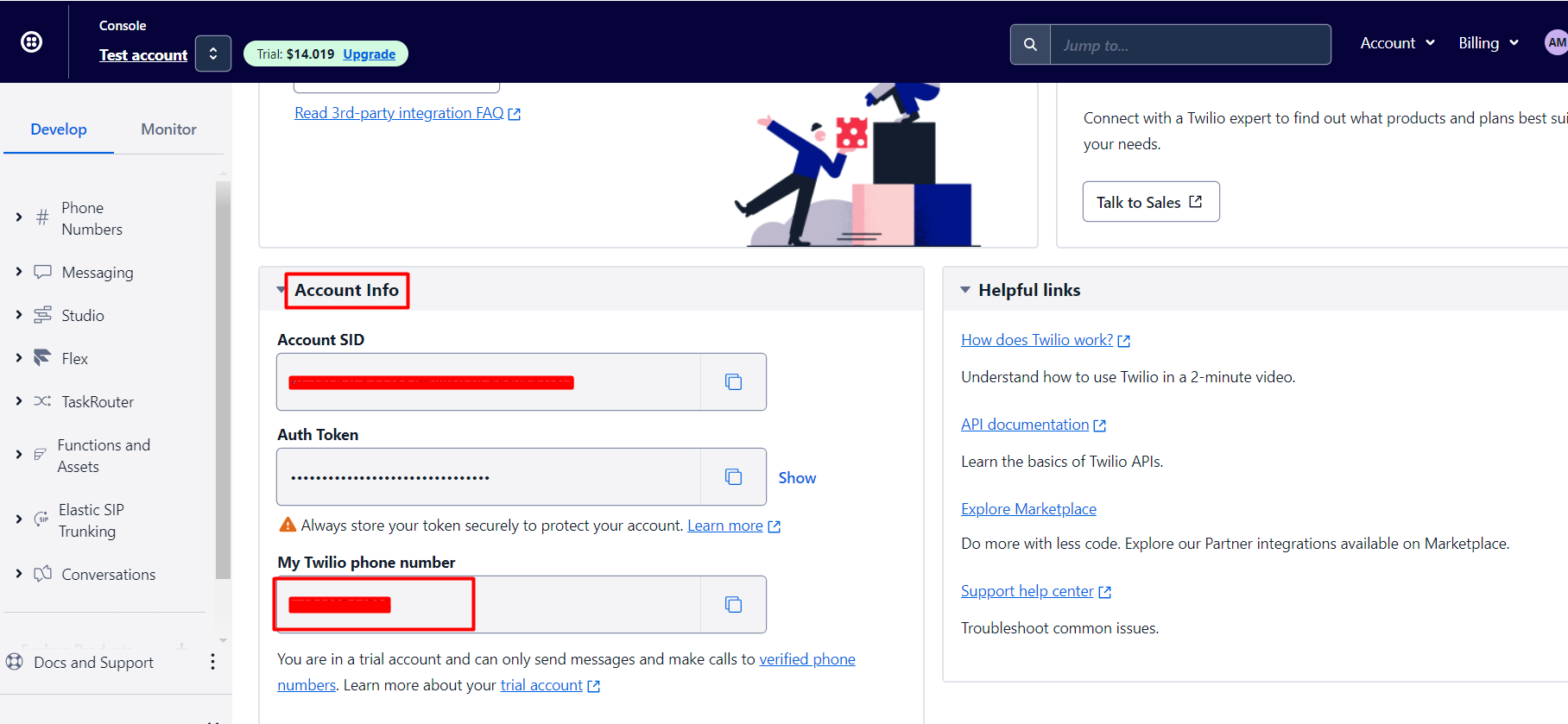
Task: Open Docs and Support link
Action: click(x=93, y=663)
